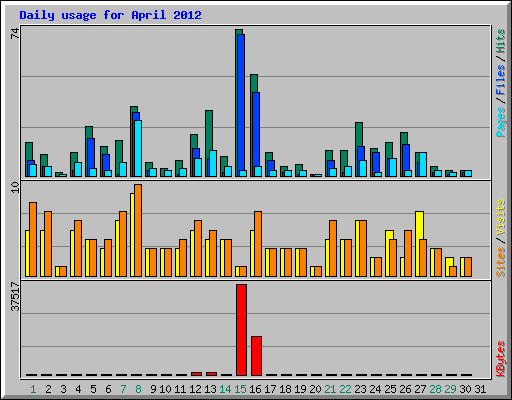Click the orange Sites bar for day 16
Viewport: 512px width, 400px height.
click(258, 244)
